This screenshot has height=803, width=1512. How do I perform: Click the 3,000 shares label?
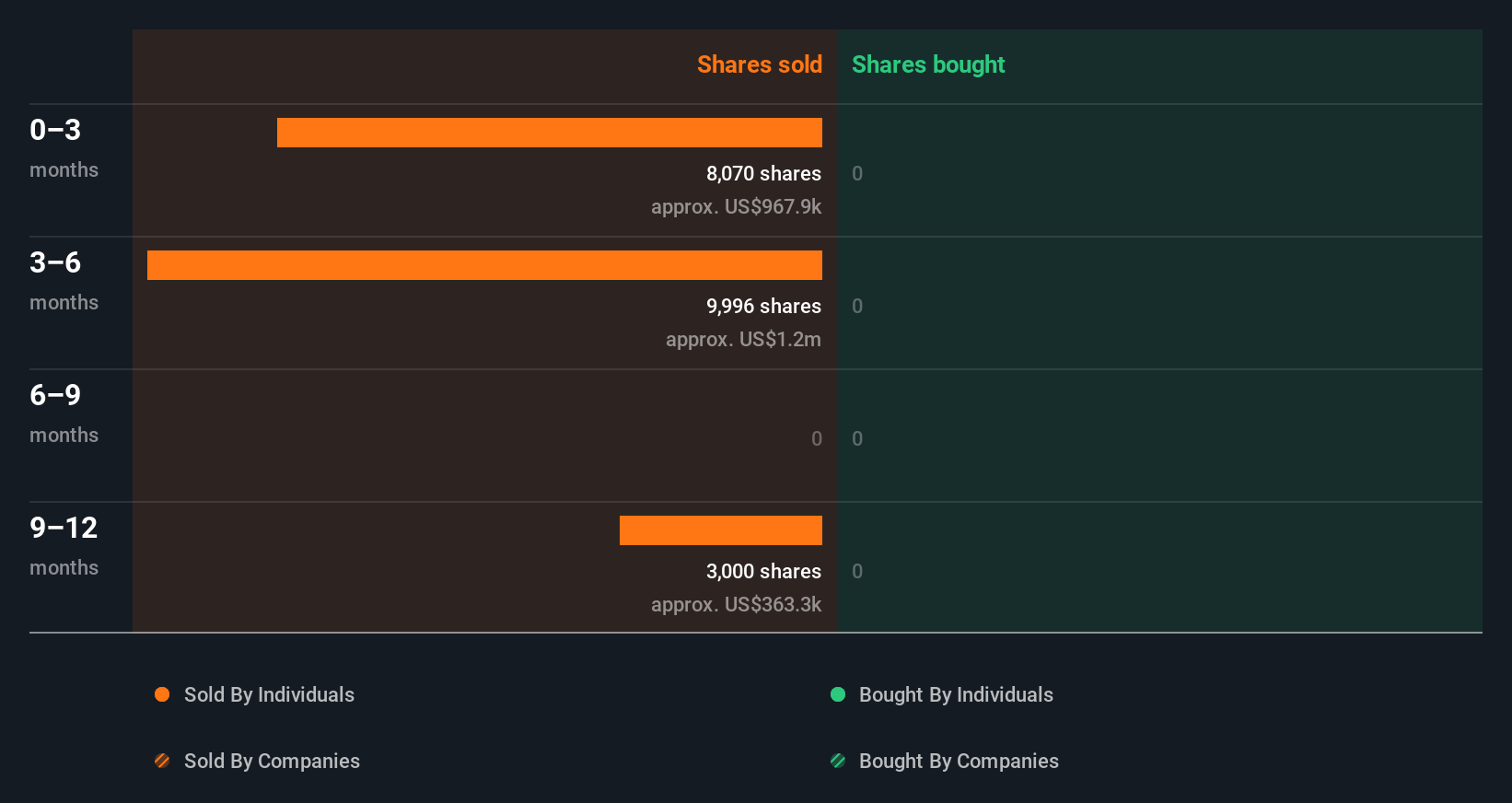point(763,571)
